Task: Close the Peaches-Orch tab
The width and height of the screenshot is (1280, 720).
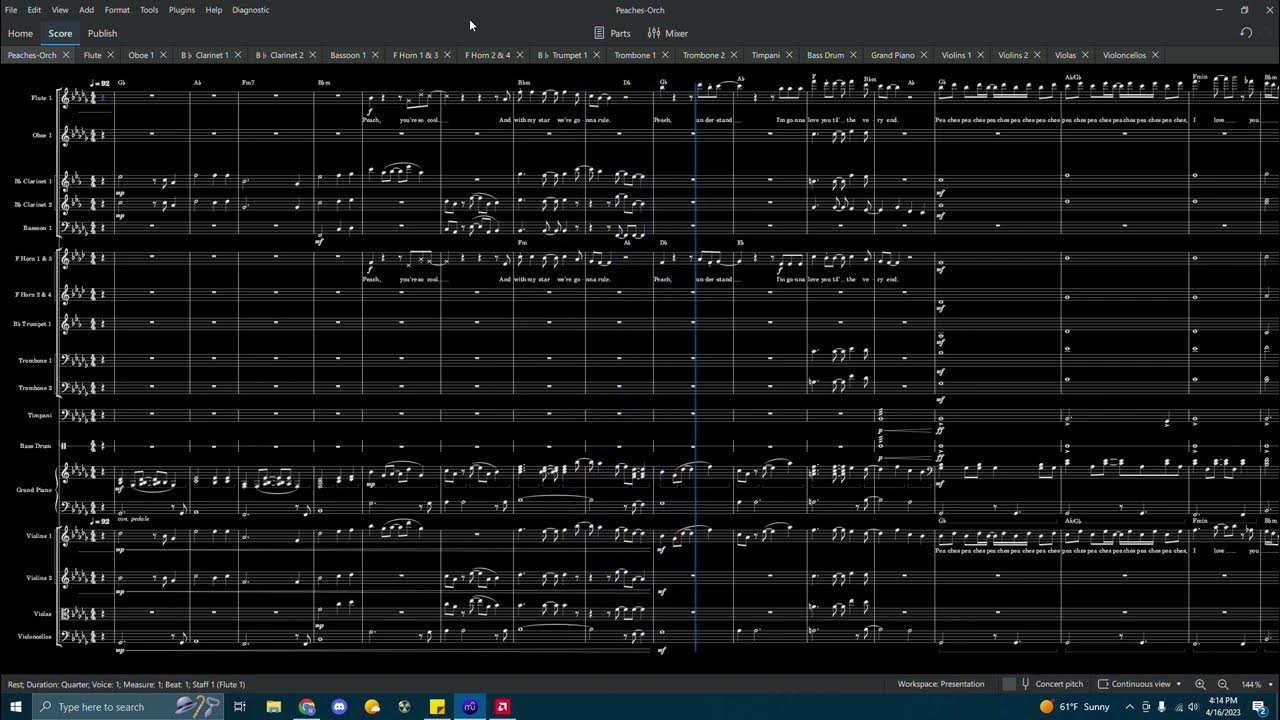Action: [66, 55]
